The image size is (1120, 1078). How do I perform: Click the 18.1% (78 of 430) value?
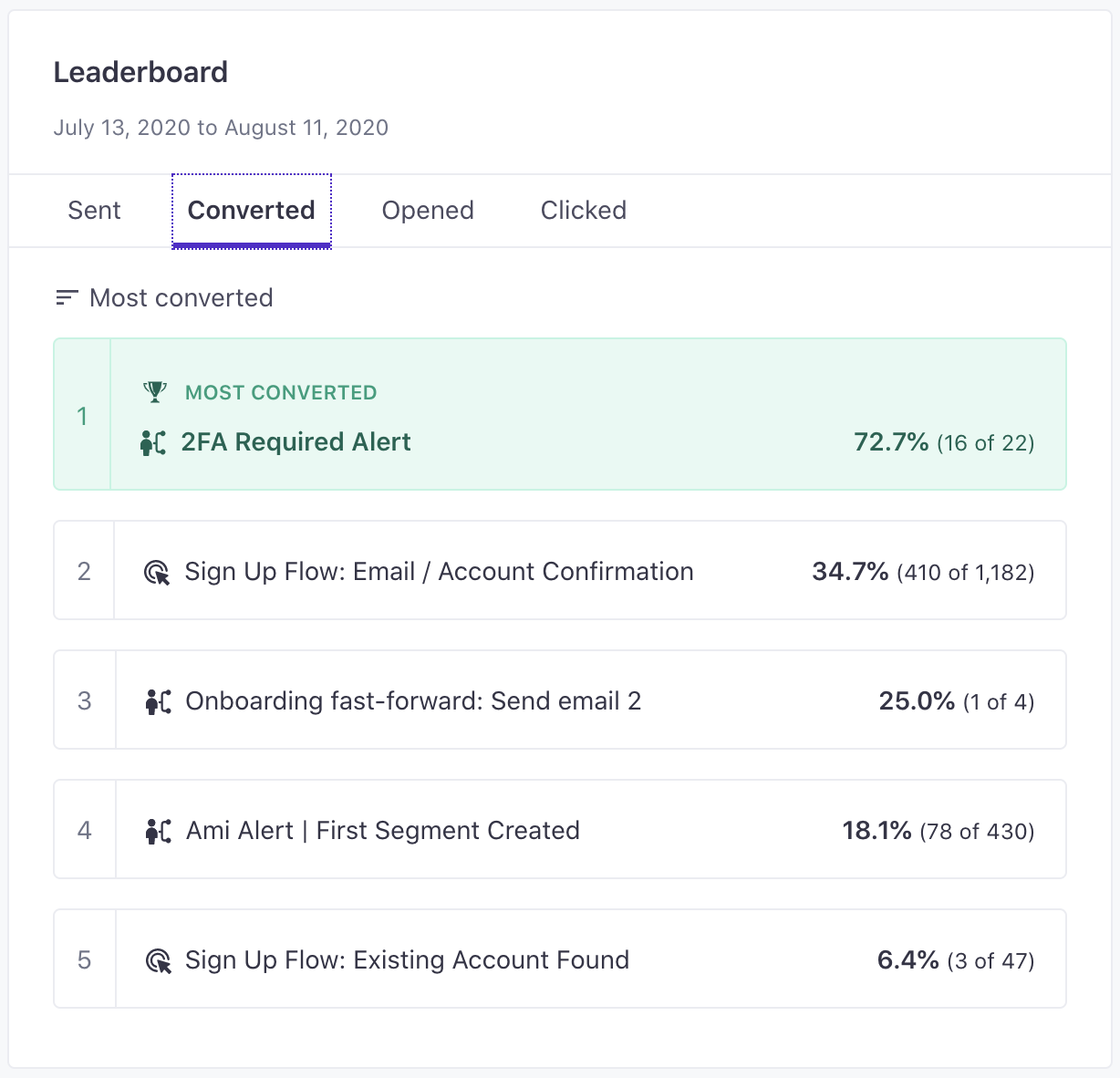click(939, 831)
